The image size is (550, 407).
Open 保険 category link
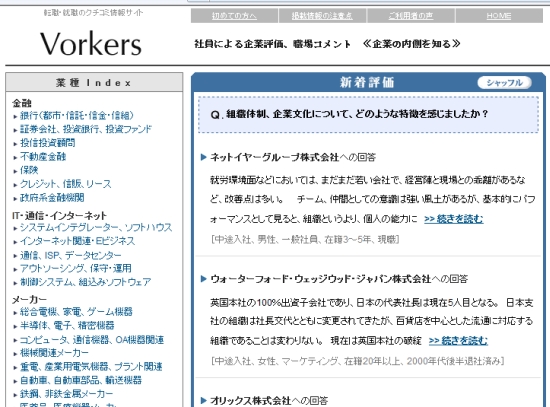pos(29,170)
